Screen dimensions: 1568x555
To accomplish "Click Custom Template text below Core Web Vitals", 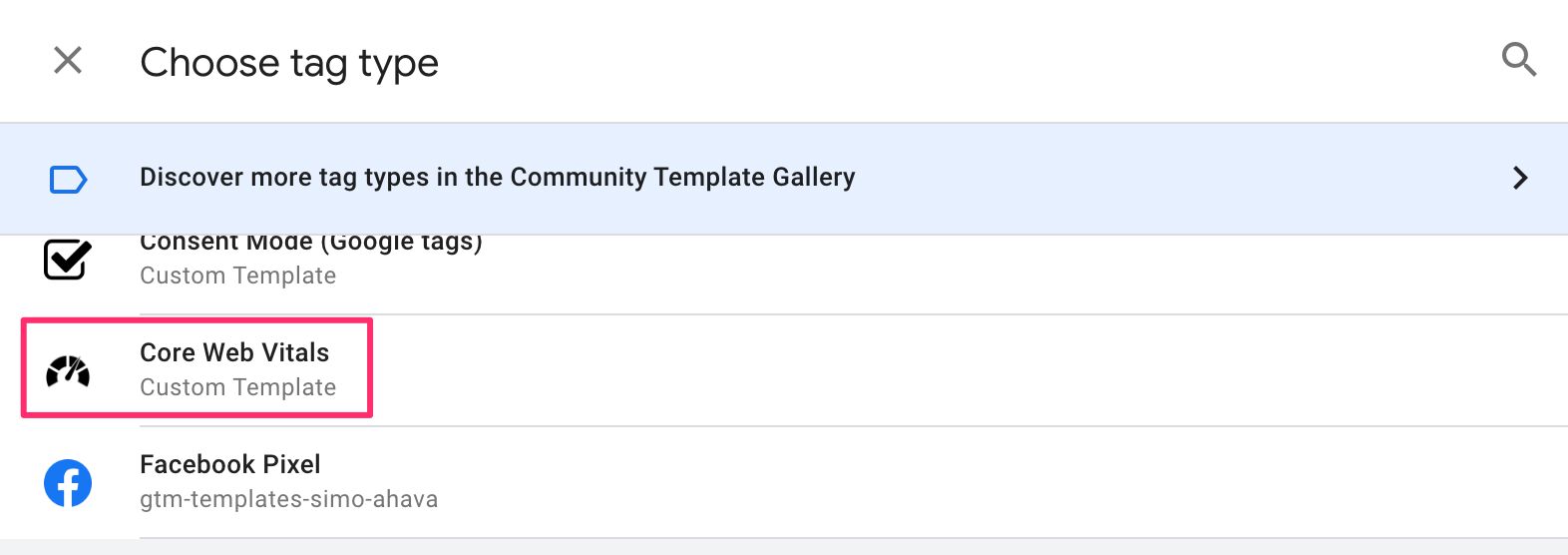I will click(237, 387).
